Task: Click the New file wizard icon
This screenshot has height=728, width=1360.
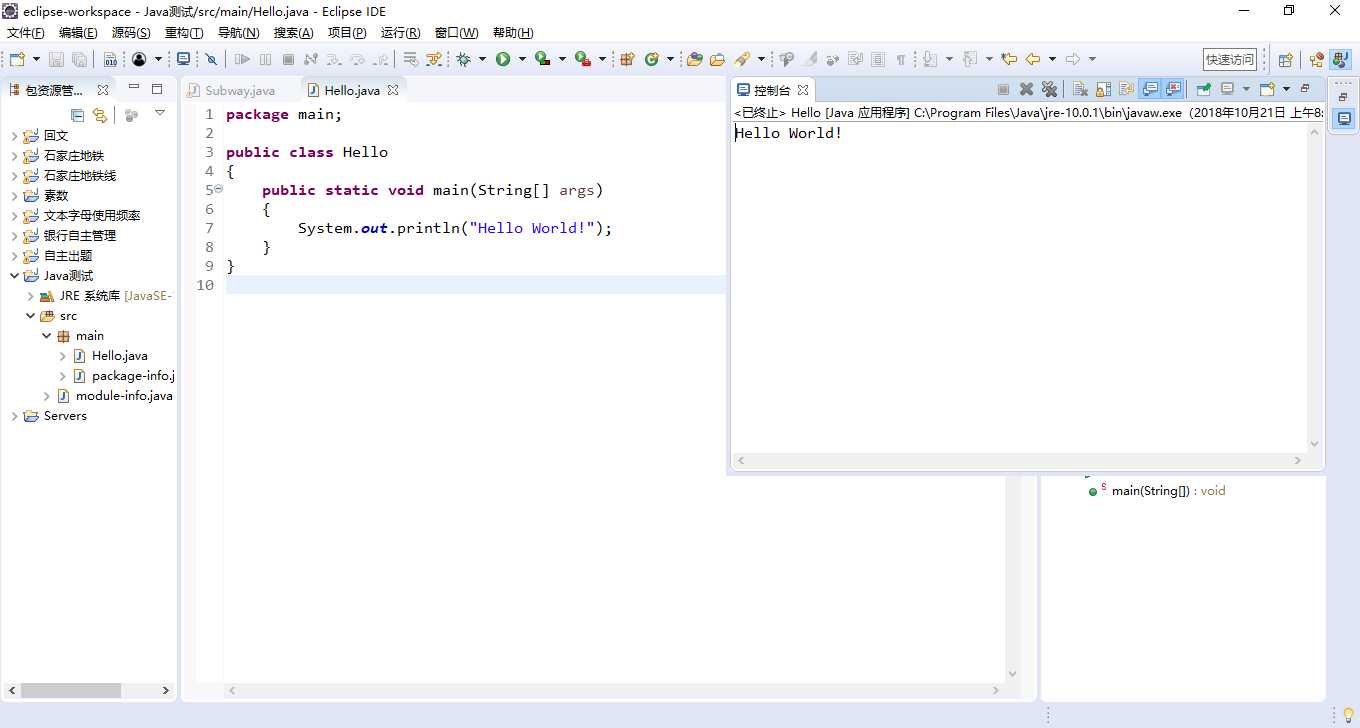Action: pos(17,59)
